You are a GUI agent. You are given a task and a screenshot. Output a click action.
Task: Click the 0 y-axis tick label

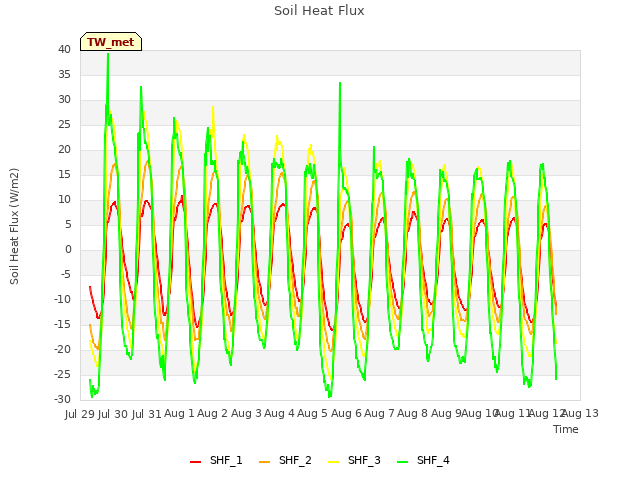68,249
